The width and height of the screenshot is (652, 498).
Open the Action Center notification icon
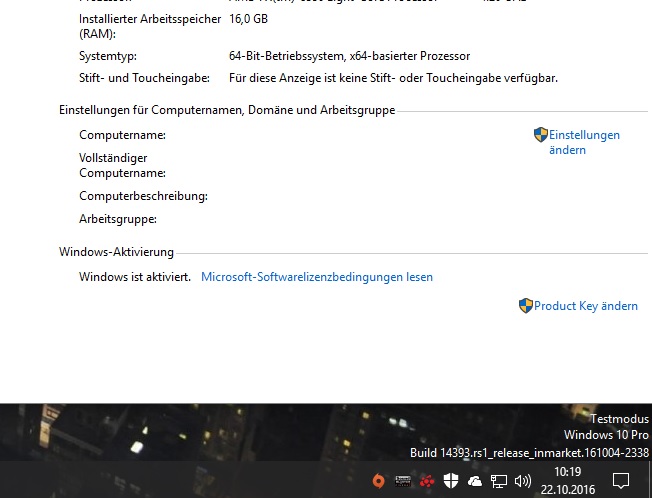tap(621, 481)
